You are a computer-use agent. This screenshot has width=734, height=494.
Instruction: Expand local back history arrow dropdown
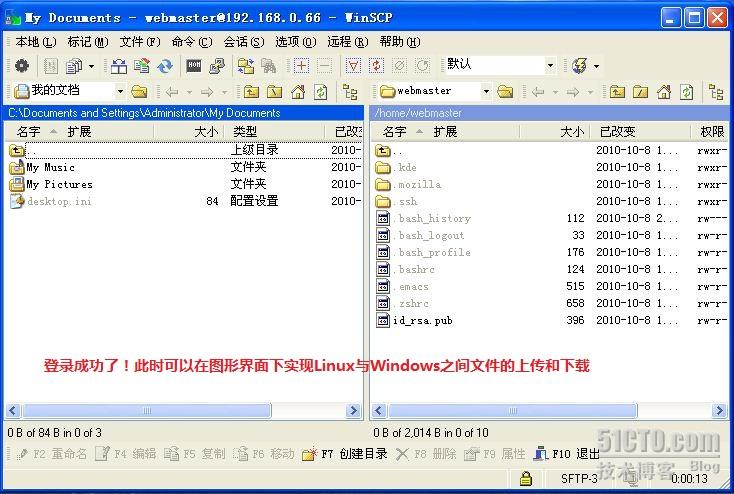[189, 92]
